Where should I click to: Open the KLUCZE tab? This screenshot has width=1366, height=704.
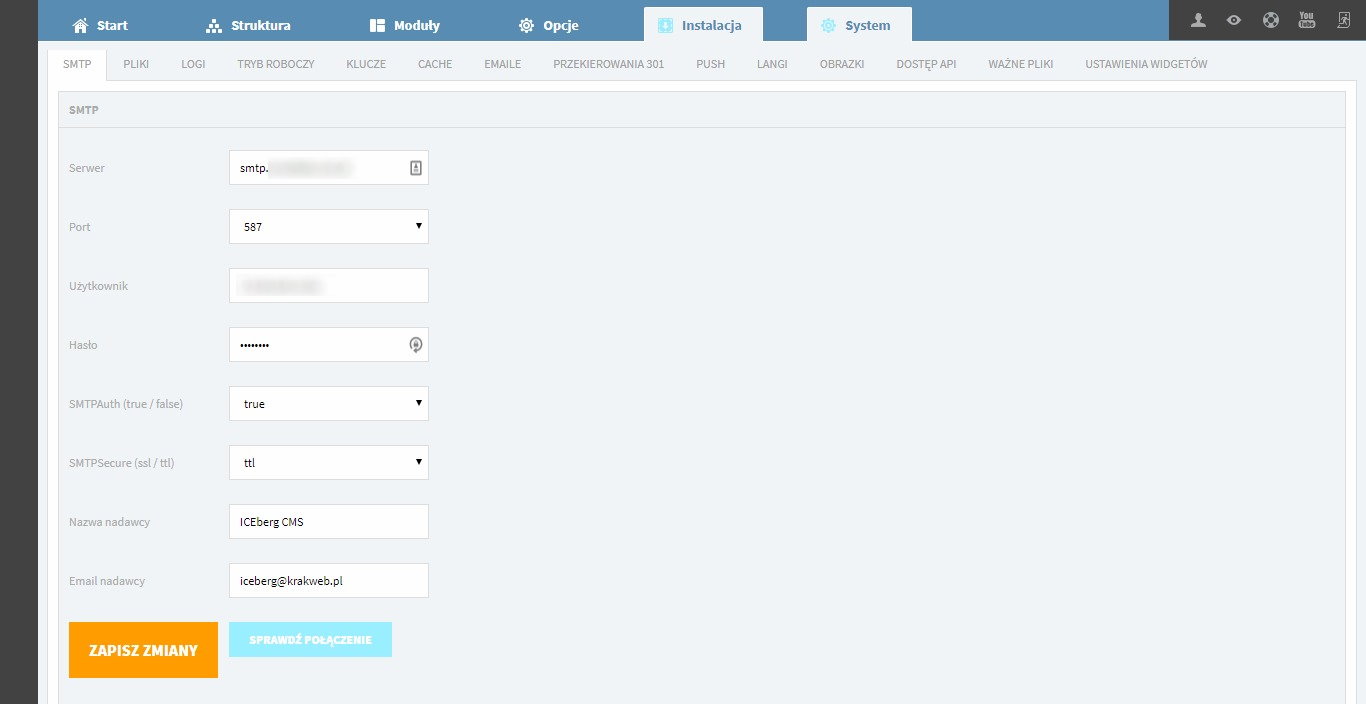pos(366,64)
